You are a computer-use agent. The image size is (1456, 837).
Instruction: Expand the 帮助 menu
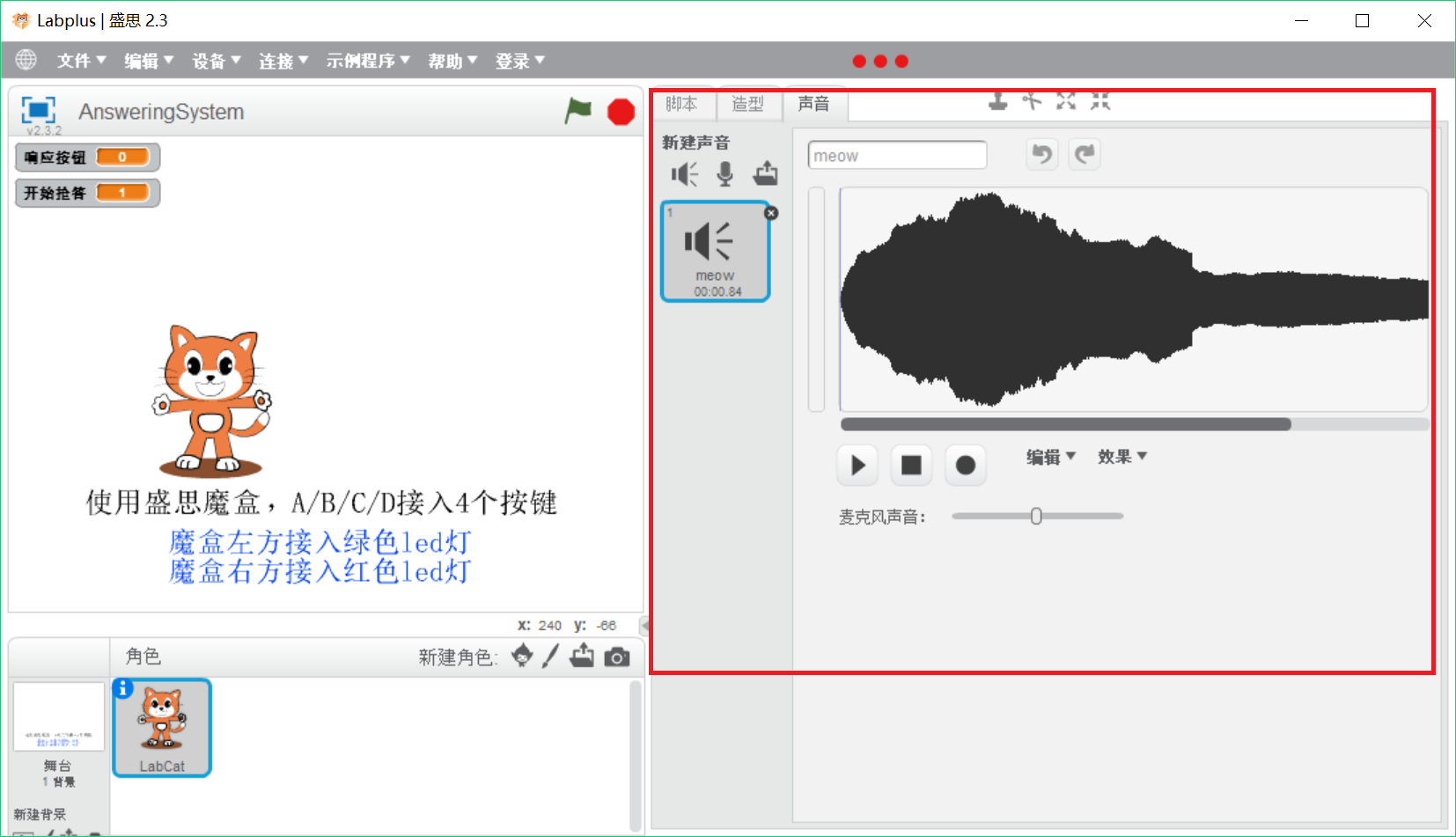pyautogui.click(x=452, y=61)
